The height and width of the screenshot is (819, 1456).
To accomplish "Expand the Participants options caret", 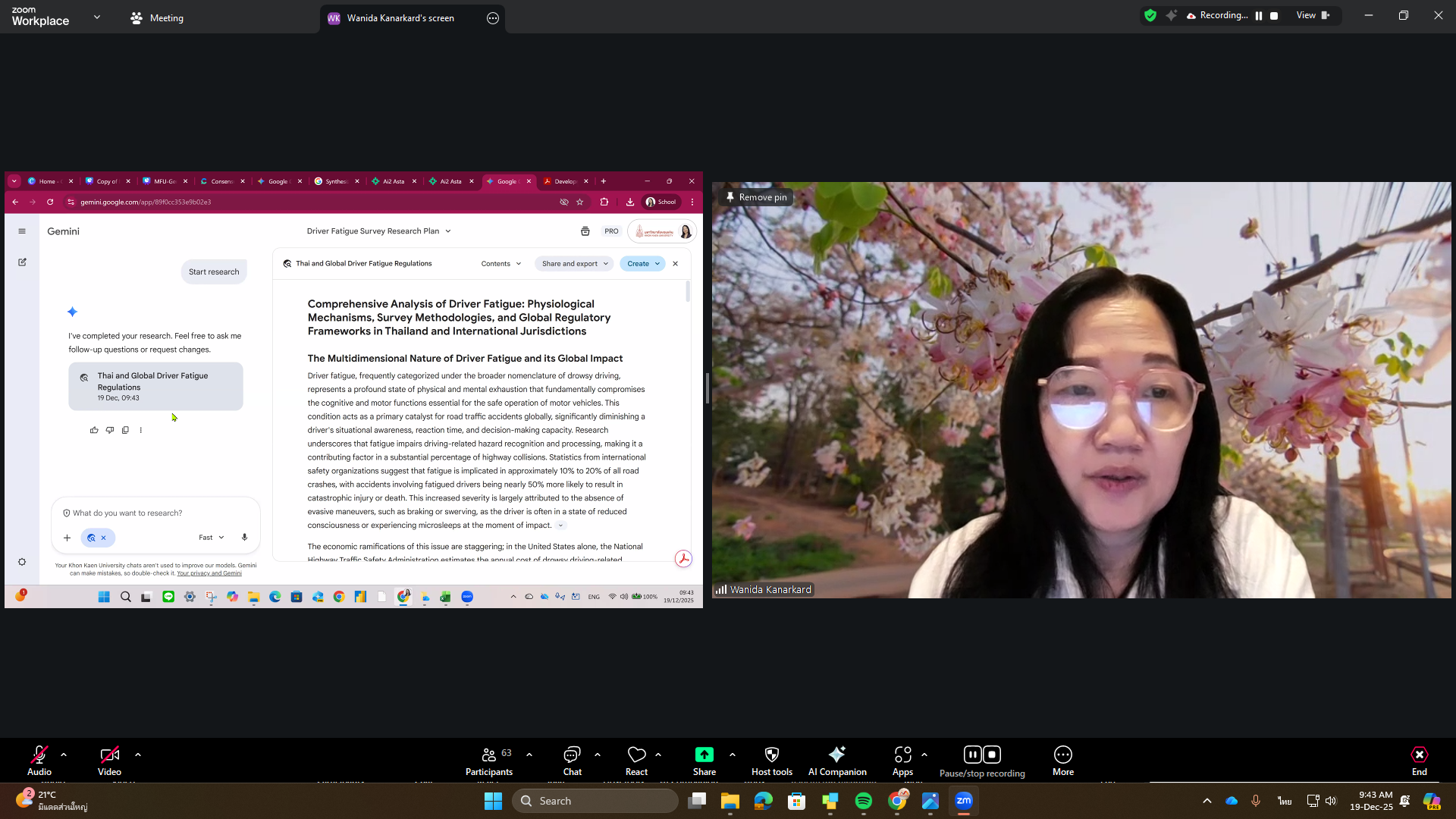I will [529, 755].
